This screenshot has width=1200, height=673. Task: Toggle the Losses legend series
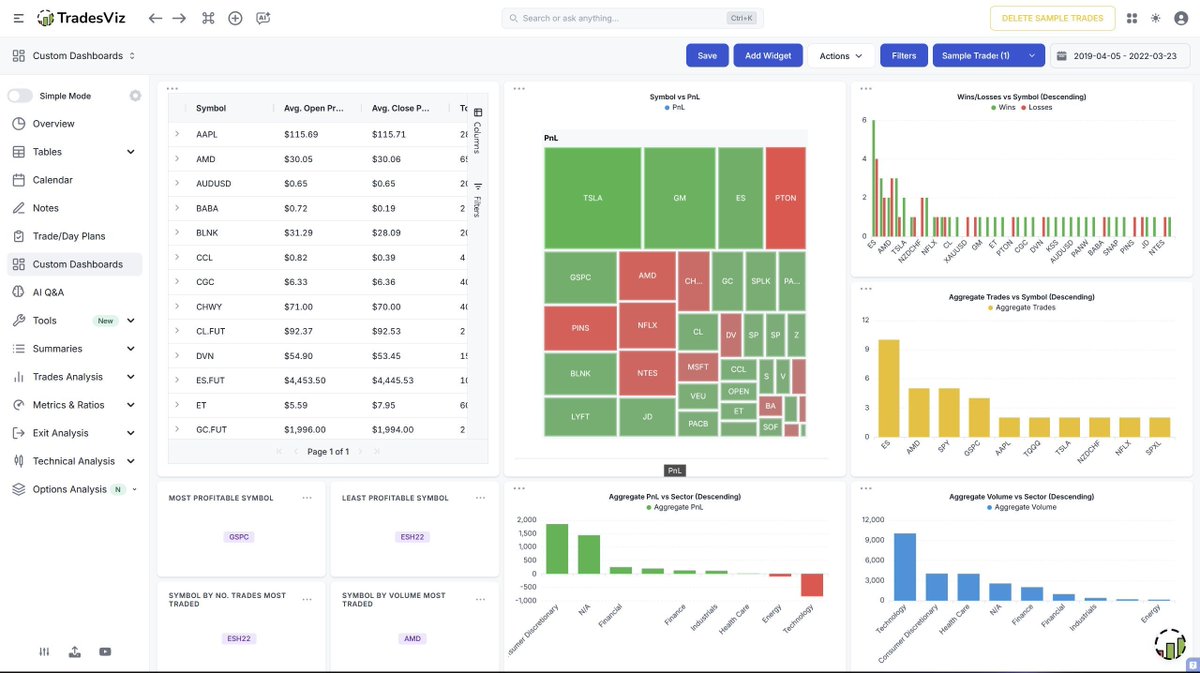pyautogui.click(x=1036, y=107)
